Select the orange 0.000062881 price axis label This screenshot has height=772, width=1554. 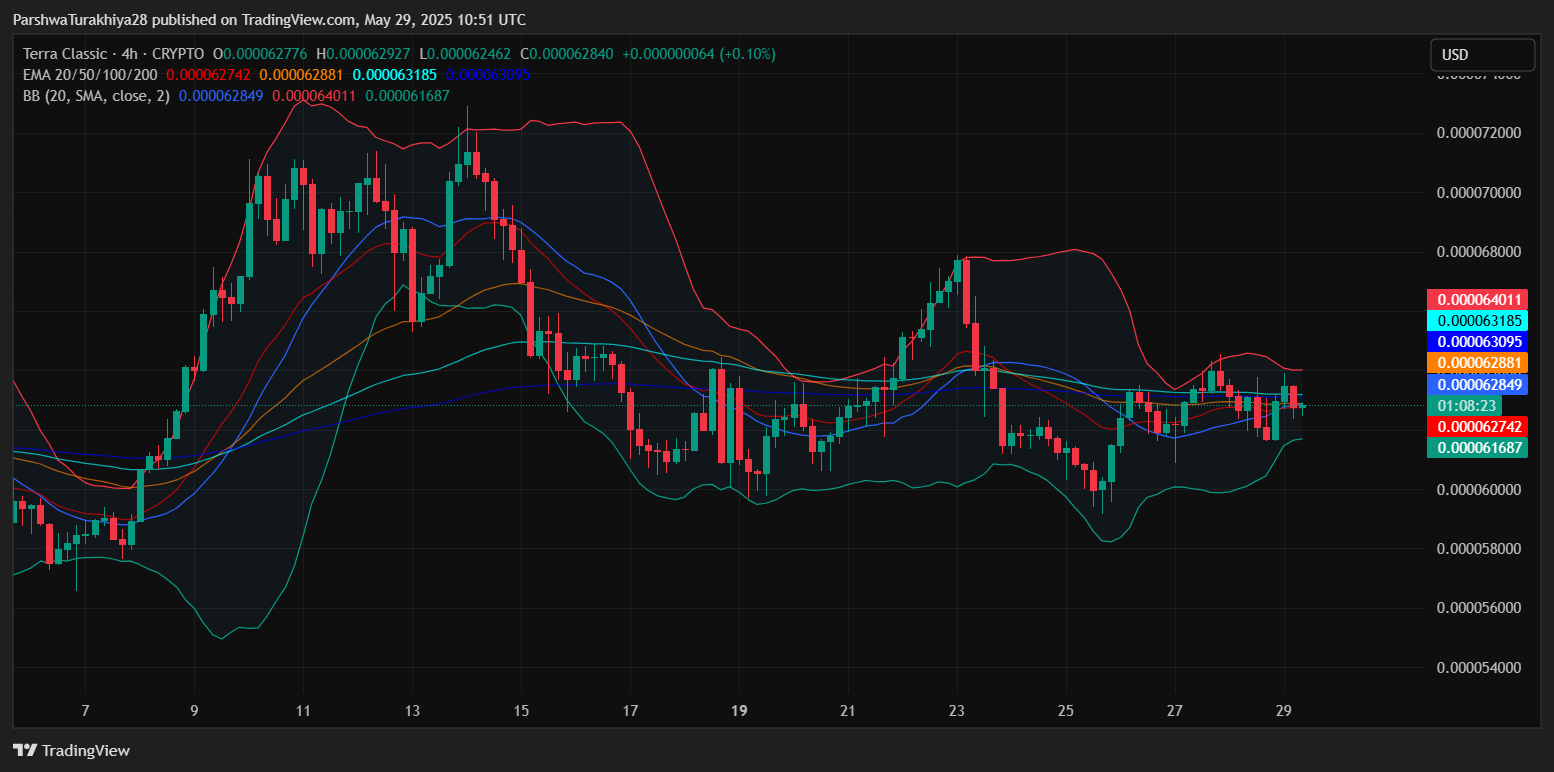1479,363
